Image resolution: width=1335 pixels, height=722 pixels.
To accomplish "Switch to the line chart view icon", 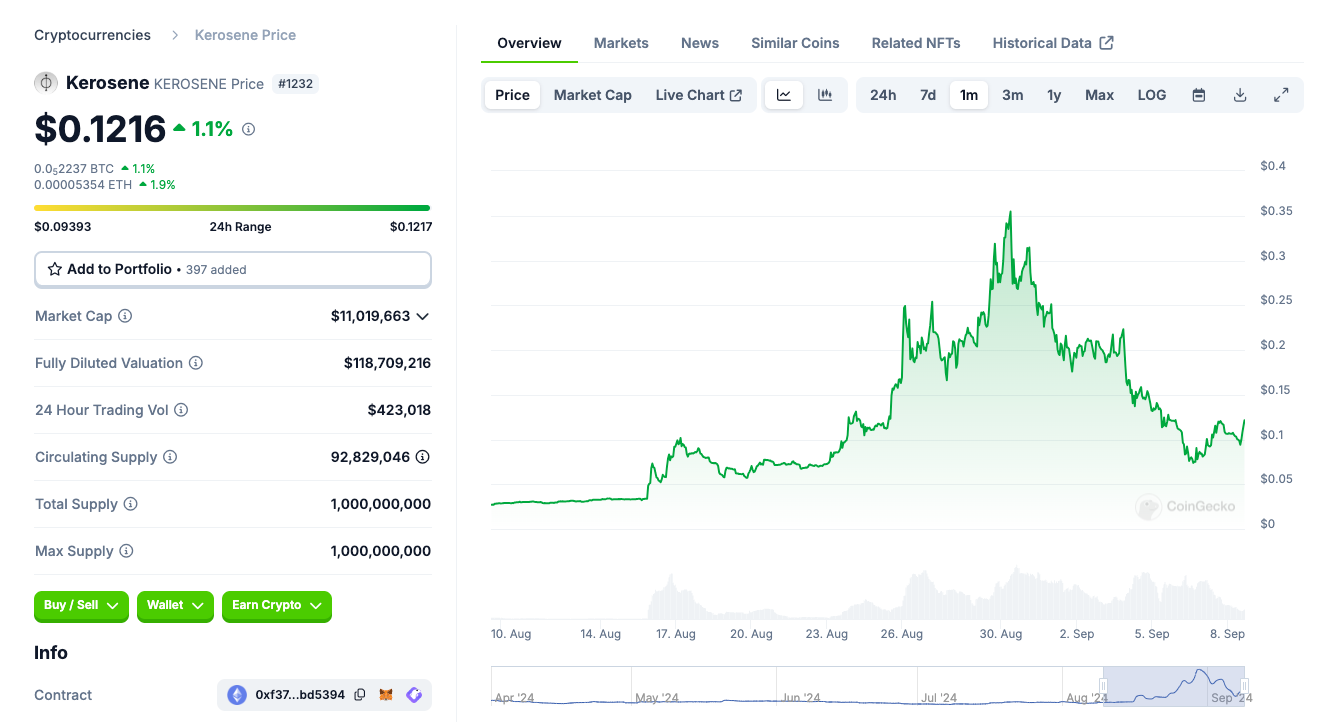I will [x=784, y=95].
